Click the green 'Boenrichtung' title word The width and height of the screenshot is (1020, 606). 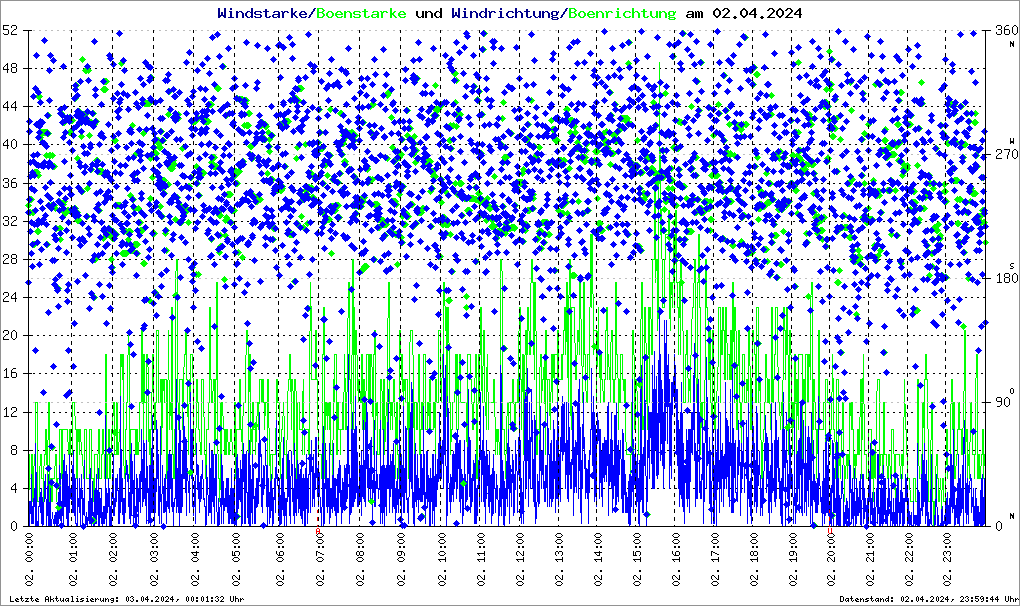[622, 13]
